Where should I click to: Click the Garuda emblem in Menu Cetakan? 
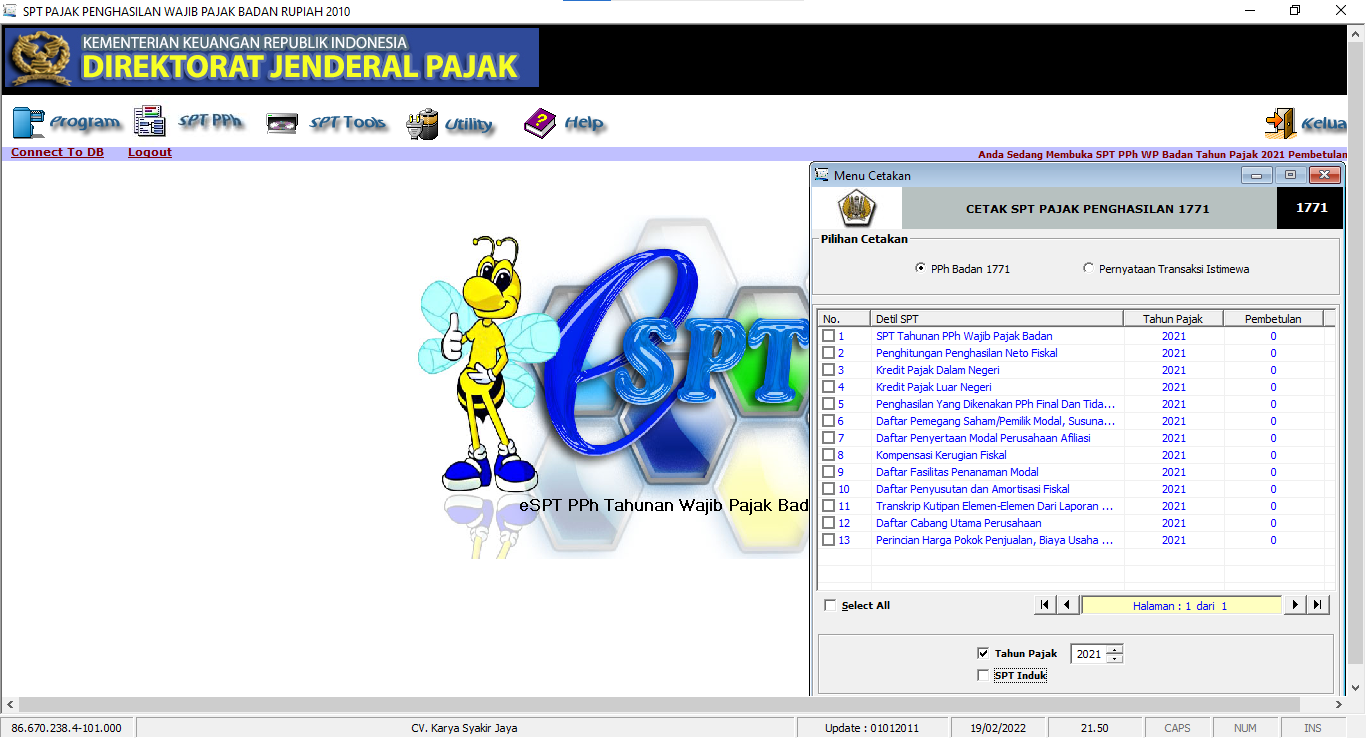coord(855,209)
